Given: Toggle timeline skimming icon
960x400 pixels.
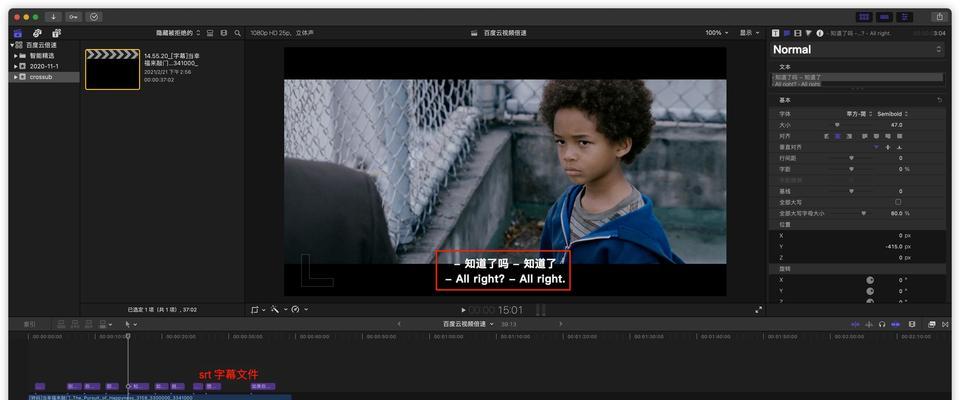Looking at the screenshot, I should click(x=856, y=324).
